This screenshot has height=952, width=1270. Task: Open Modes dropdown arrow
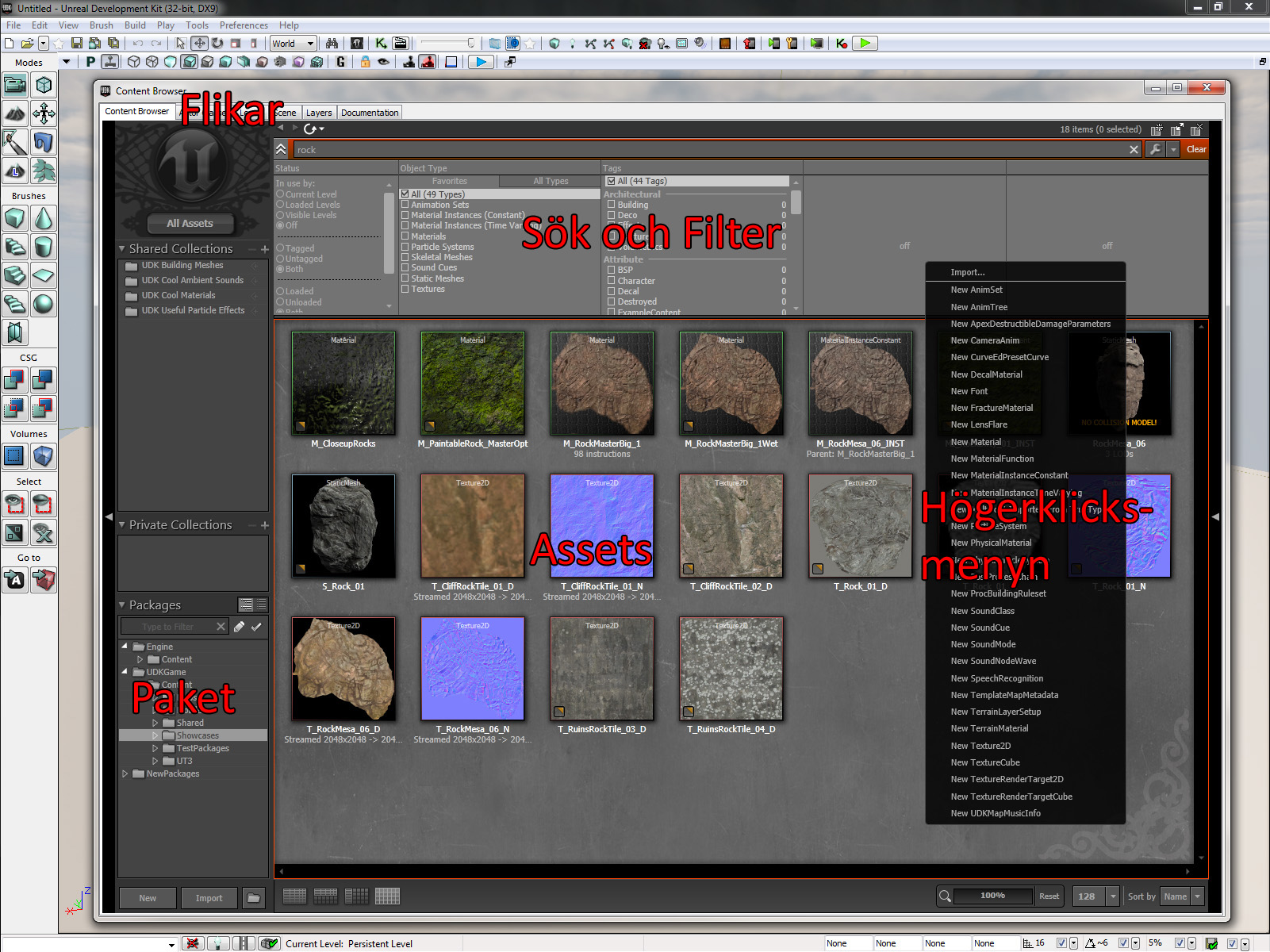[x=67, y=62]
